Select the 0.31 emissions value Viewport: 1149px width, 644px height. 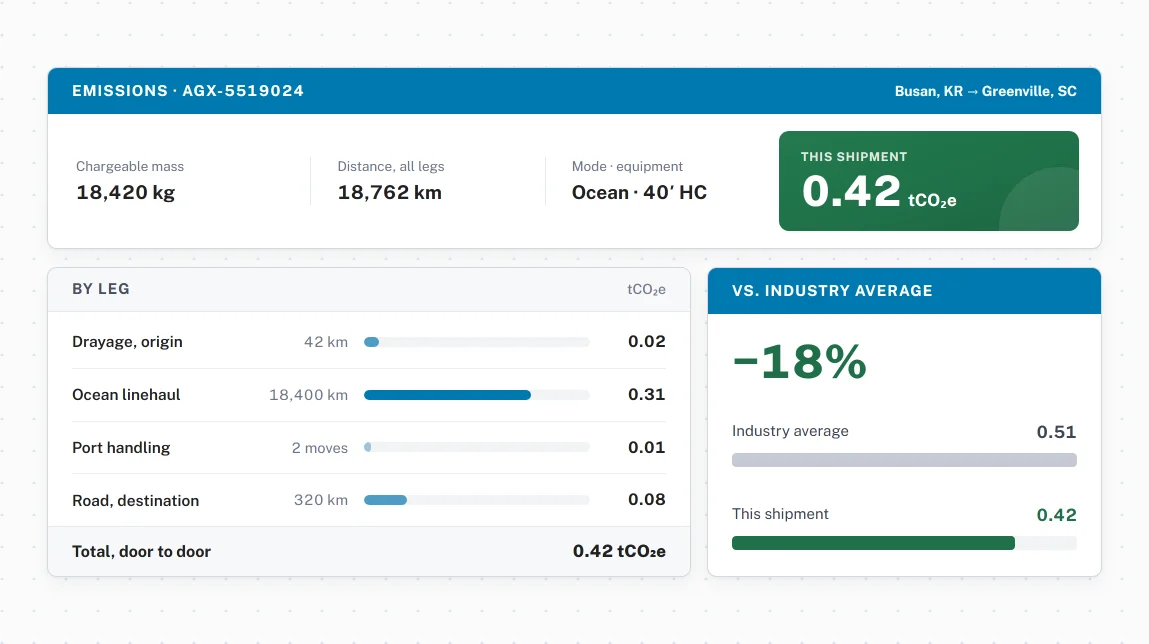click(646, 394)
